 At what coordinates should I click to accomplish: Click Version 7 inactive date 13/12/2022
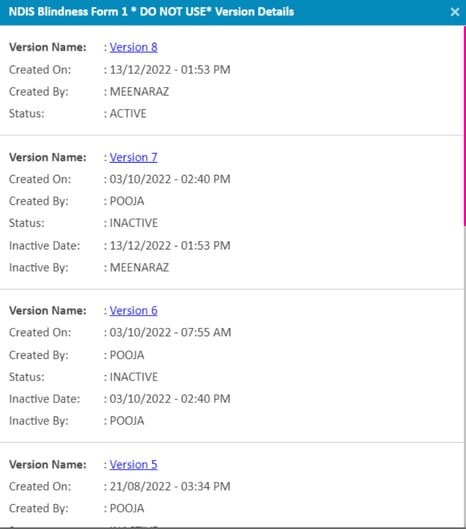tap(140, 246)
